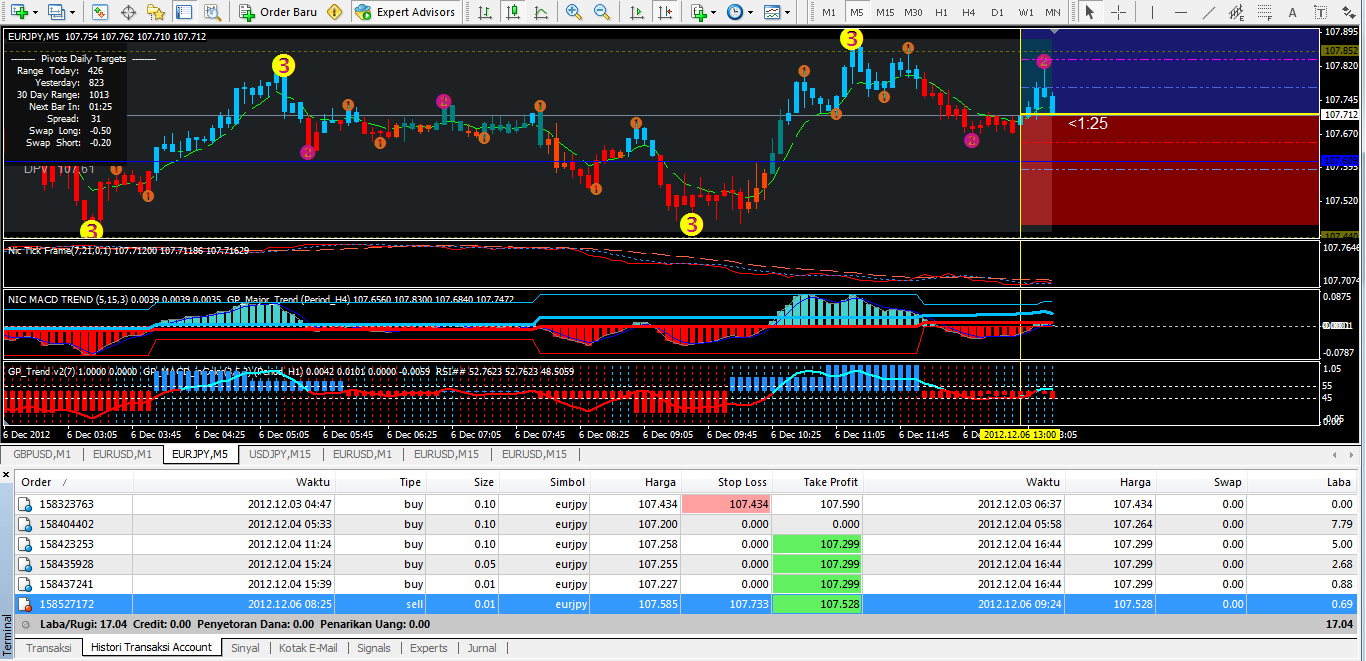Toggle the Expert Advisors button
The width and height of the screenshot is (1366, 661).
pyautogui.click(x=404, y=12)
